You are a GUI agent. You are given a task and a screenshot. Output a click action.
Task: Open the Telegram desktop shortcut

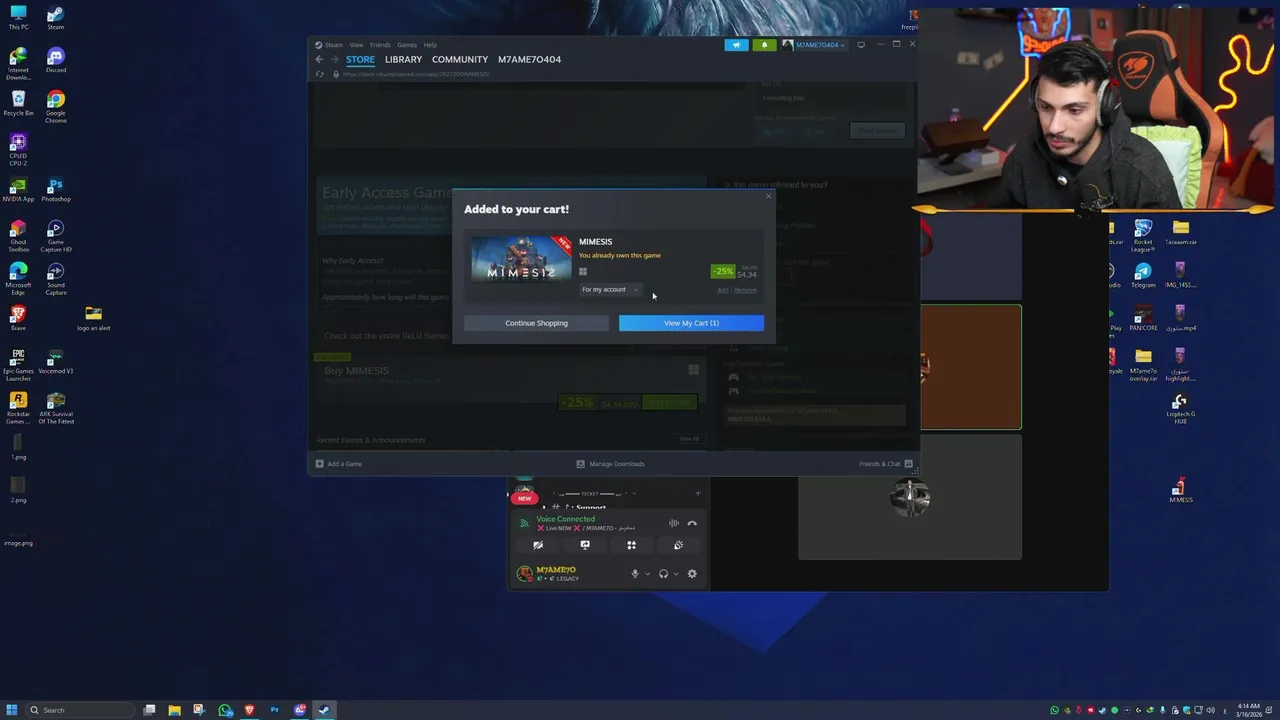tap(1143, 276)
